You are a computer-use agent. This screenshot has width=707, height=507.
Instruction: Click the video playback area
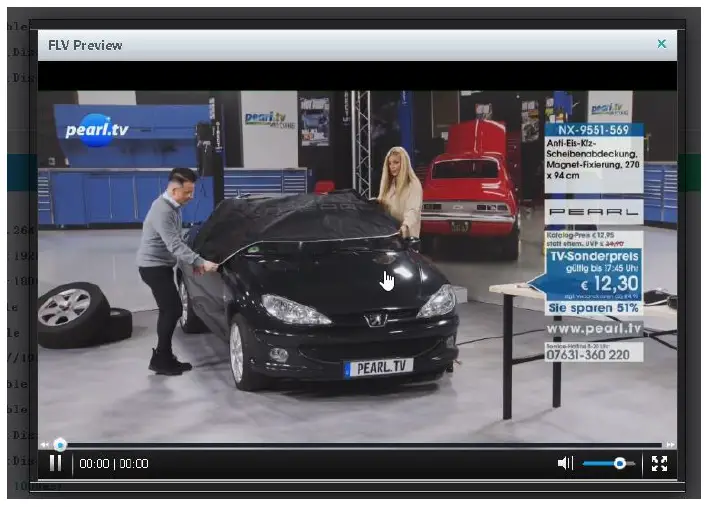[357, 251]
